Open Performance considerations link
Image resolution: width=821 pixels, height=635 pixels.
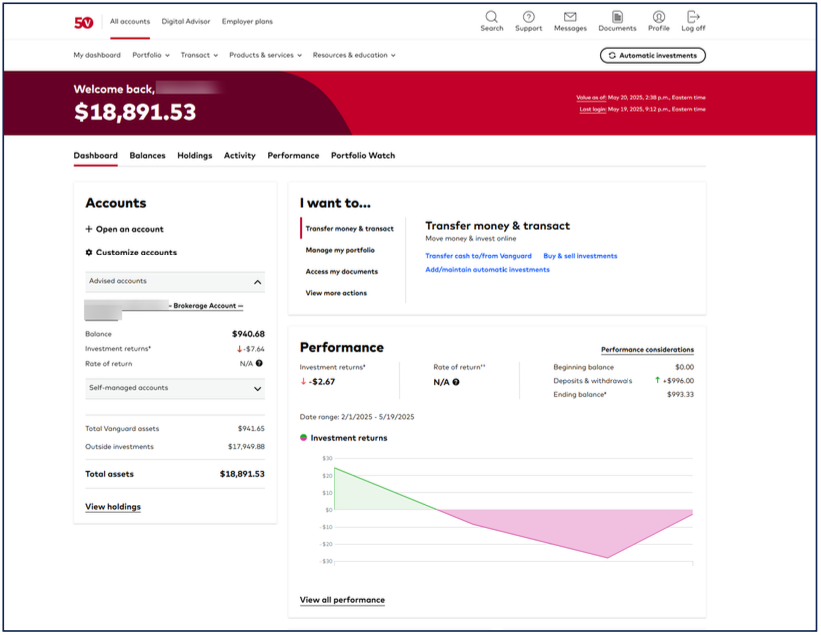[647, 350]
